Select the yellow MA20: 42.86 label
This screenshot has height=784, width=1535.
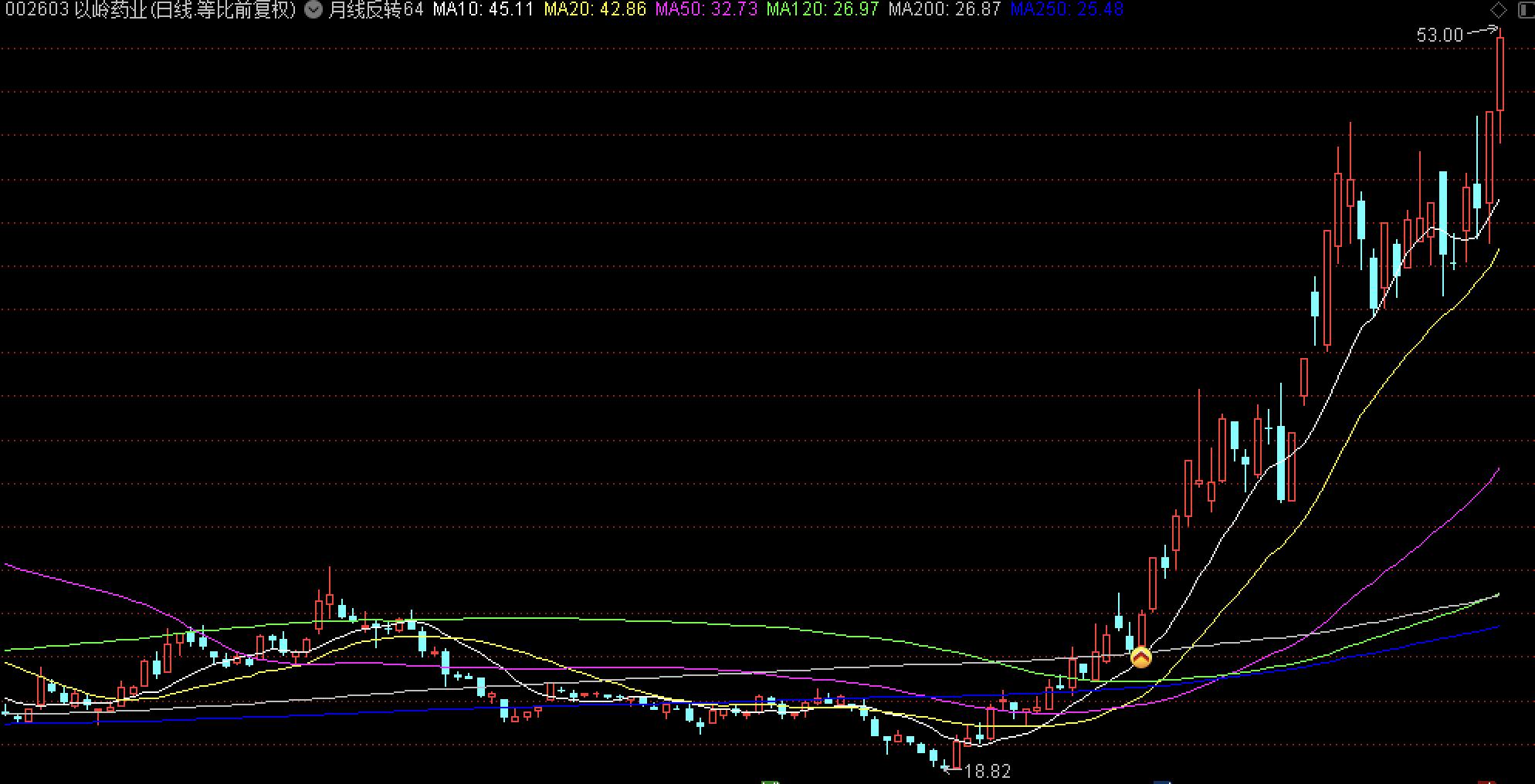click(x=595, y=9)
